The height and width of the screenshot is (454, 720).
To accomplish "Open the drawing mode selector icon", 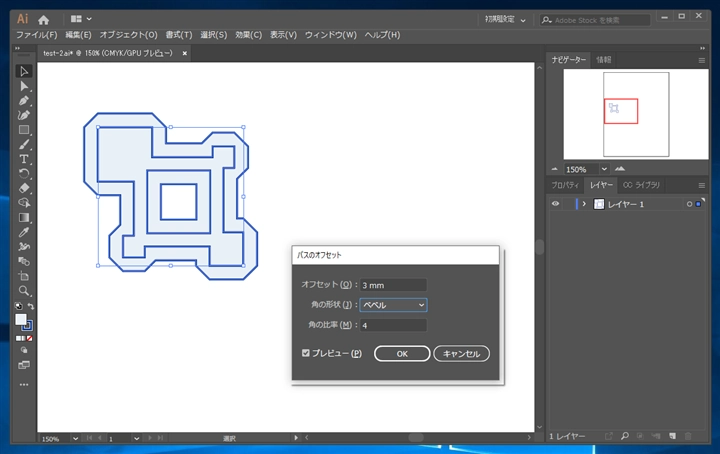I will coord(24,350).
